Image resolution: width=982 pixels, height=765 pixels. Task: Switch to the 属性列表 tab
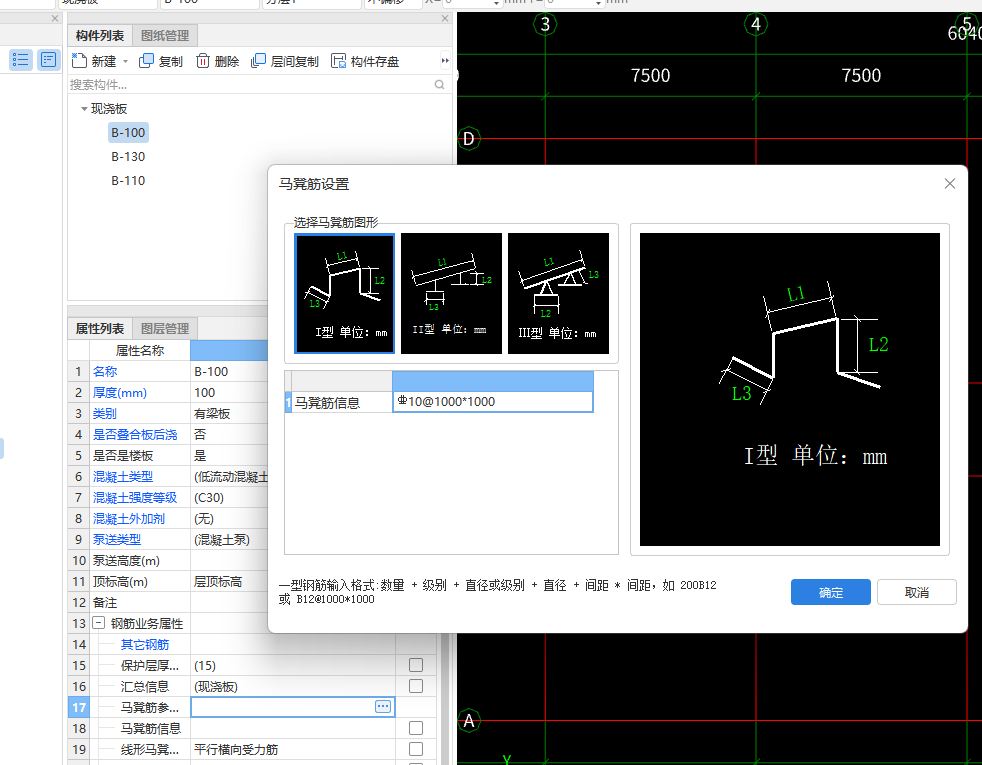coord(100,329)
